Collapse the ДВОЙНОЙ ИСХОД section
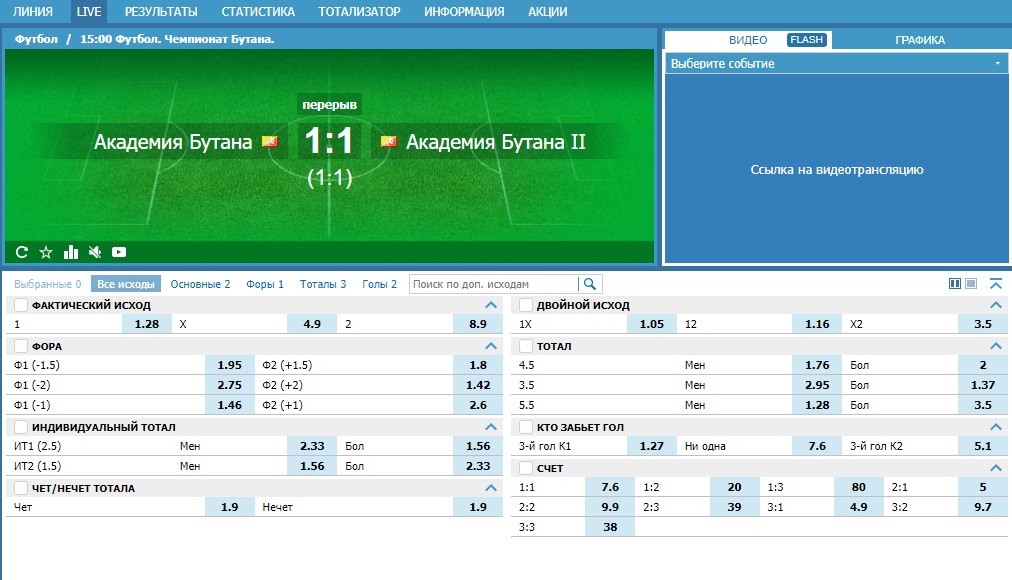The width and height of the screenshot is (1012, 580). [996, 305]
